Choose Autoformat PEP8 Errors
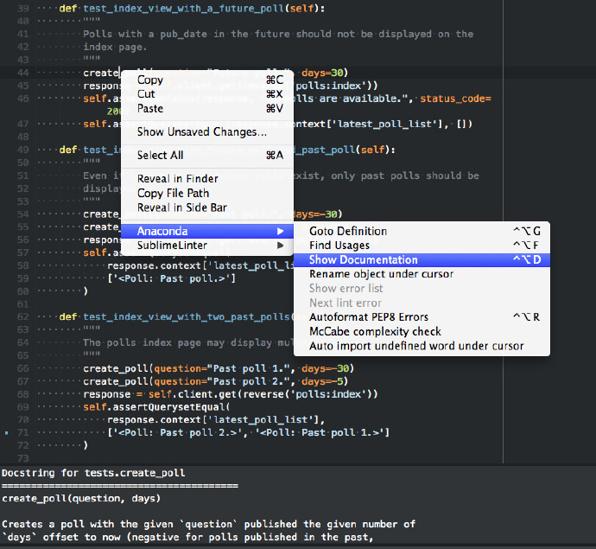This screenshot has height=549, width=596. (x=422, y=317)
